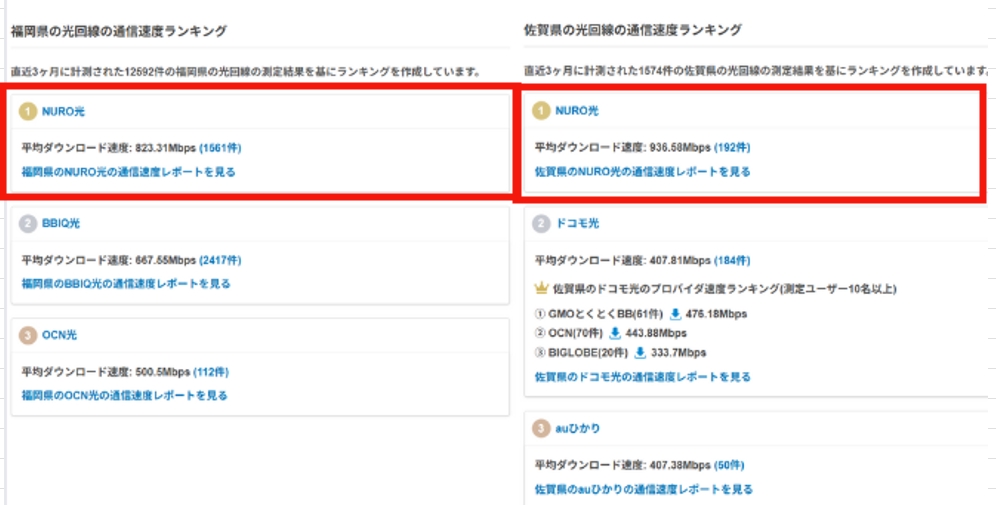Image resolution: width=996 pixels, height=505 pixels.
Task: Click the 823.31Mbps average download speed text
Action: click(166, 148)
